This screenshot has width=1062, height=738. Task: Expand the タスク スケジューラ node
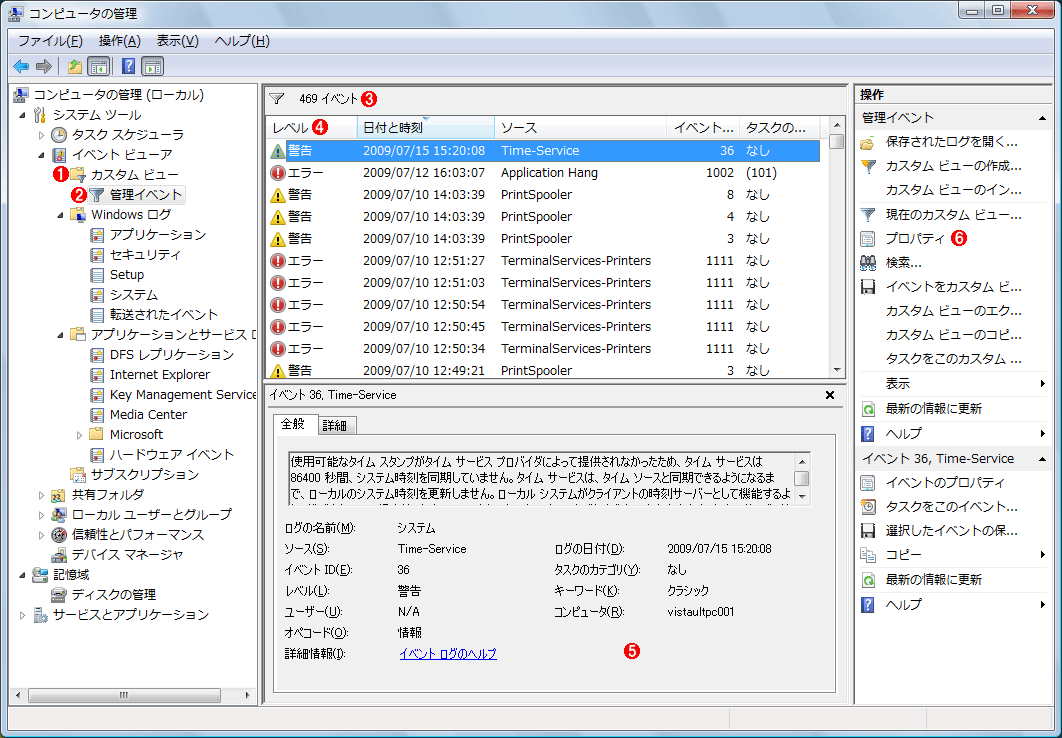[x=42, y=135]
